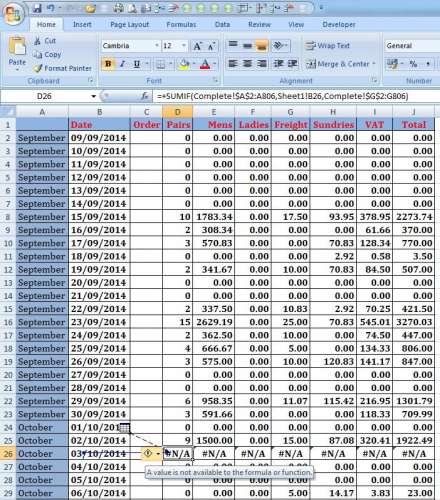
Task: Open Alignment dialog launcher
Action: point(375,80)
